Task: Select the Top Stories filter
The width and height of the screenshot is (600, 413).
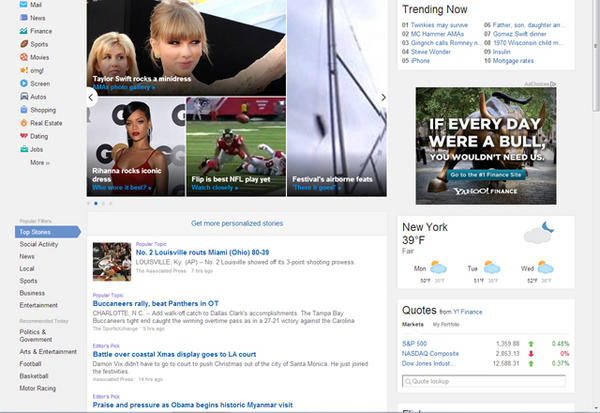Action: pyautogui.click(x=48, y=232)
